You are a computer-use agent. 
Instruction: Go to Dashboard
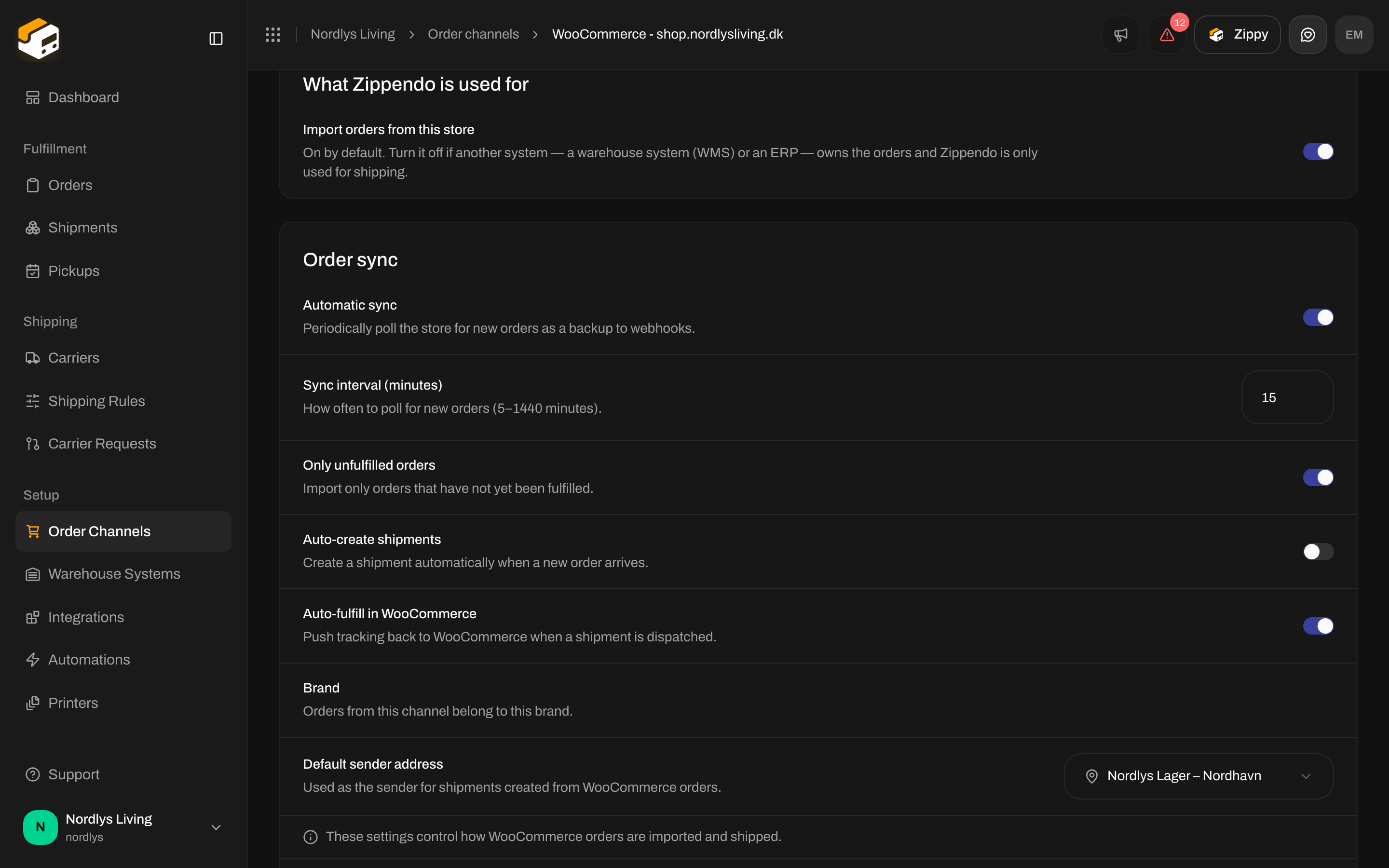click(123, 97)
